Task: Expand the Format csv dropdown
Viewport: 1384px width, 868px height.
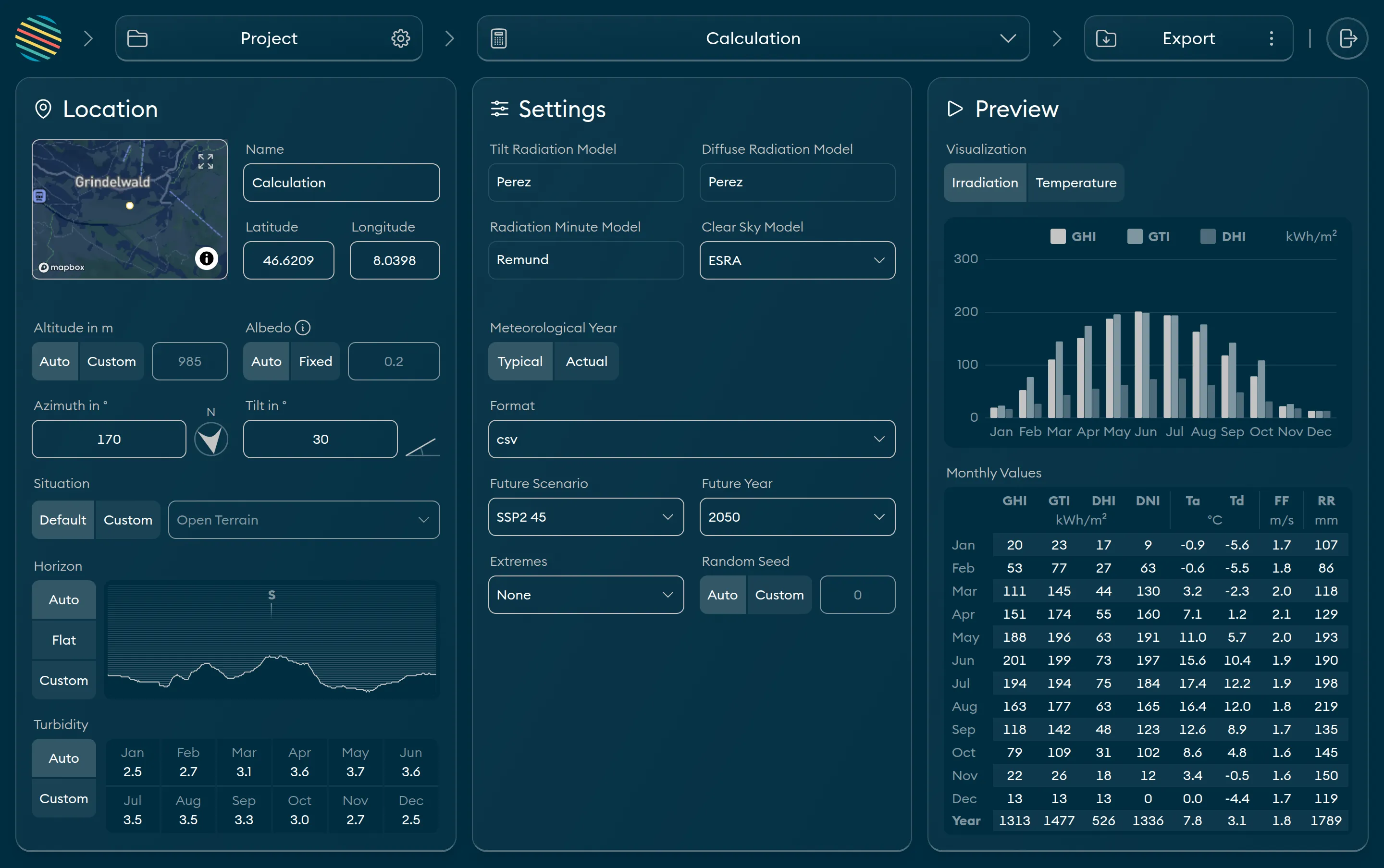Action: 691,439
